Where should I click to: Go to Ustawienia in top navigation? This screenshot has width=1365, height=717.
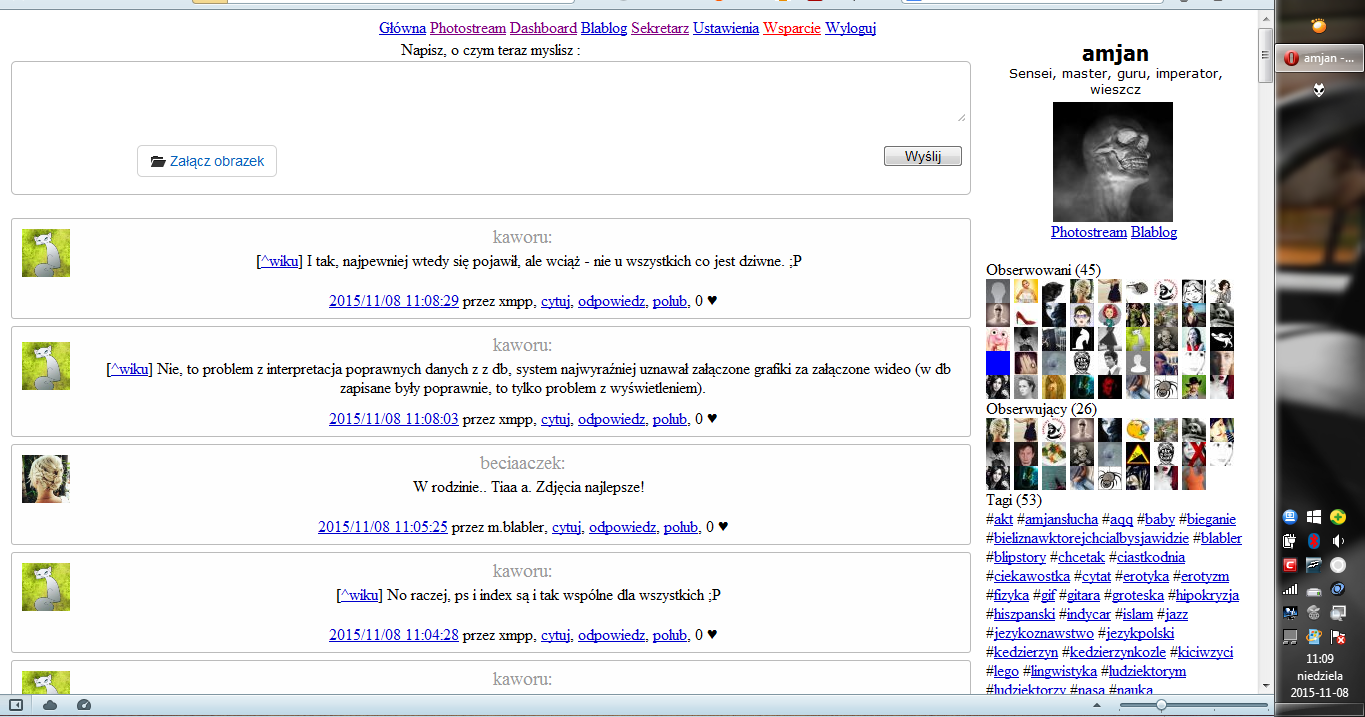(x=725, y=28)
